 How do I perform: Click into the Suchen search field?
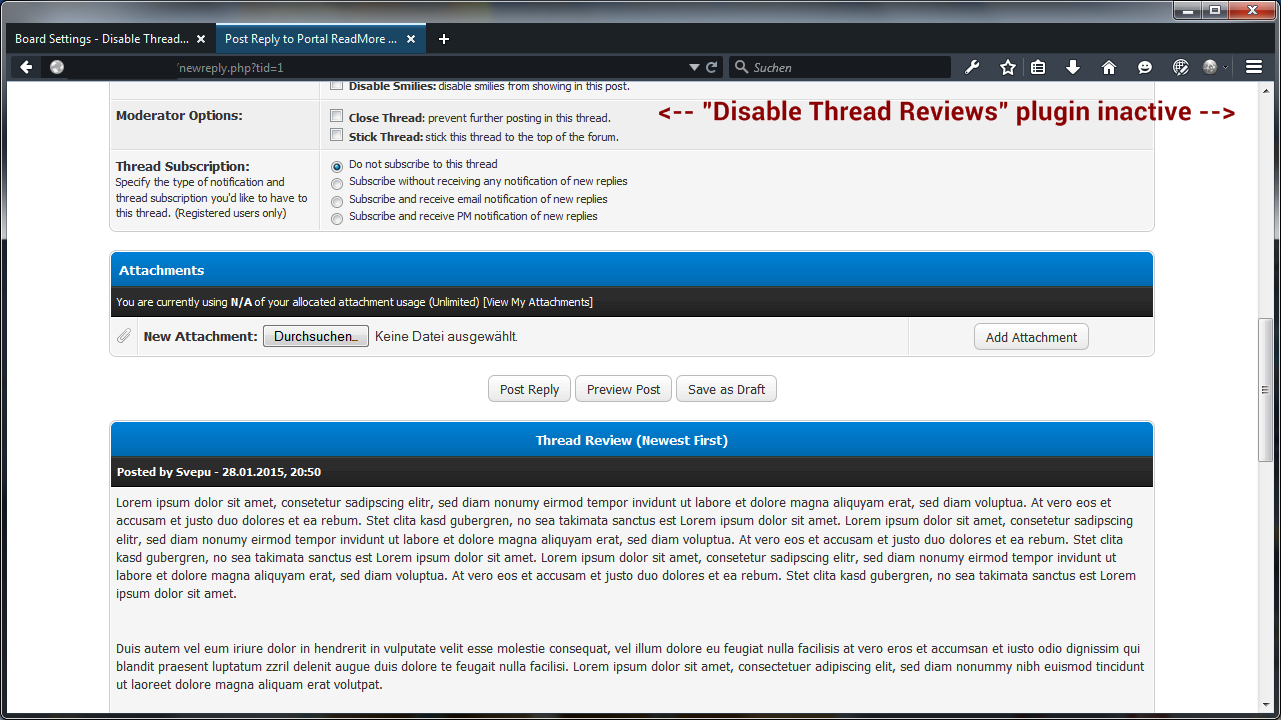pos(847,67)
